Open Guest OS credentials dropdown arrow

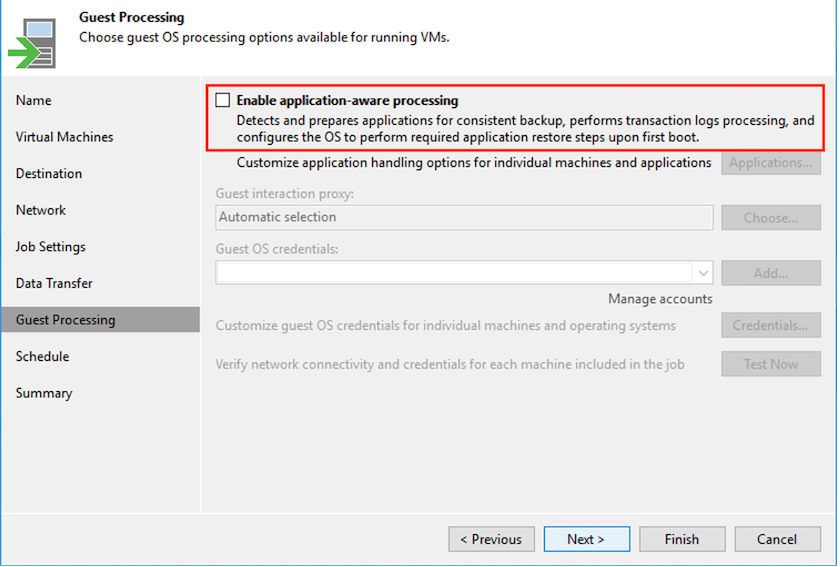[x=703, y=272]
